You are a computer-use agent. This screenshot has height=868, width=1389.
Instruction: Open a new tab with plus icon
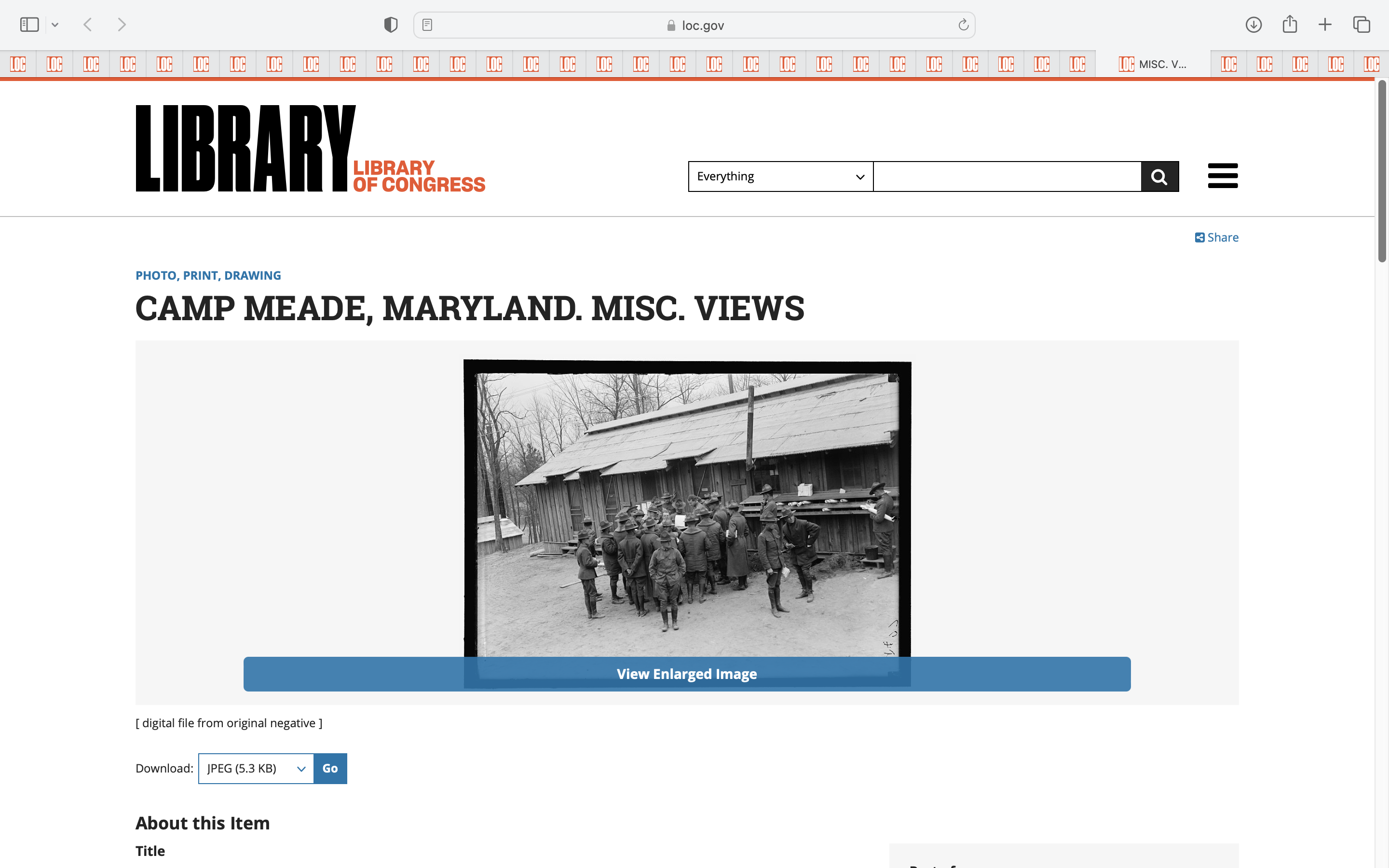point(1325,25)
